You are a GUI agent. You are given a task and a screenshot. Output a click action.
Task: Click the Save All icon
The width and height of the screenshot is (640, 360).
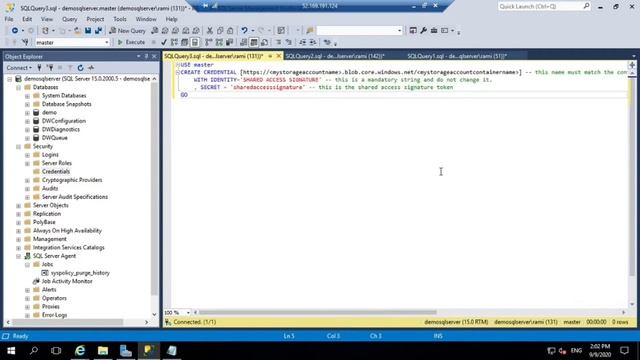pyautogui.click(x=98, y=31)
